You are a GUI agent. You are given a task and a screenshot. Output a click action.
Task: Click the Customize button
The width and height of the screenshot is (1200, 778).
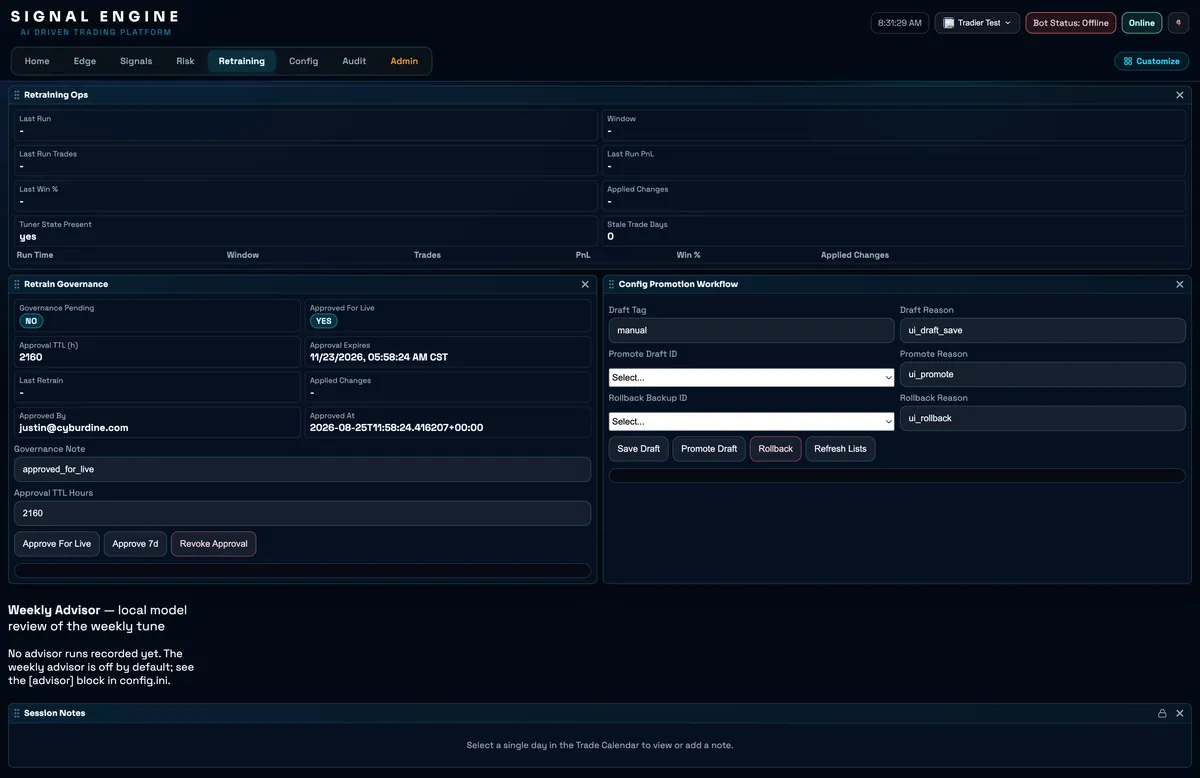(x=1152, y=61)
